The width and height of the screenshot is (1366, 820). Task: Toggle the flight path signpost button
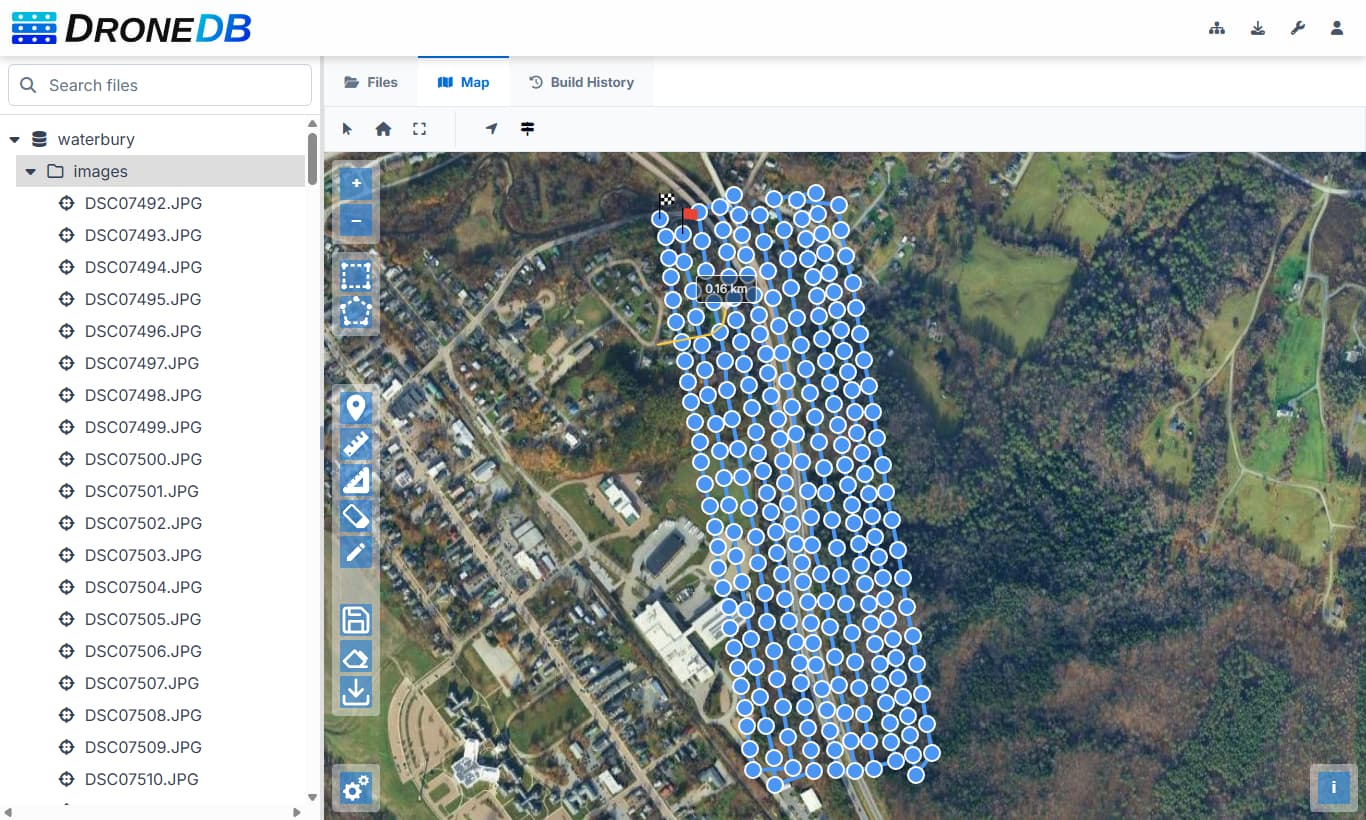click(527, 129)
